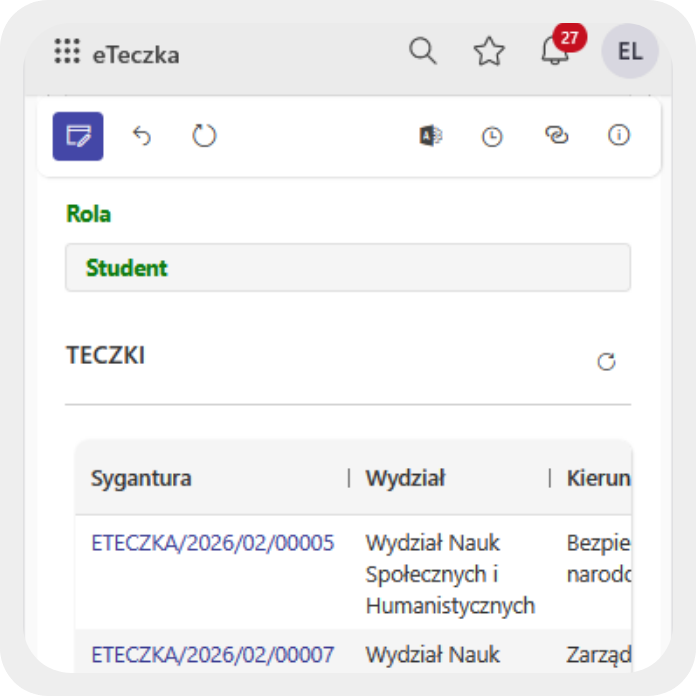This screenshot has height=696, width=696.
Task: Open the information icon in toolbar
Action: 619,136
